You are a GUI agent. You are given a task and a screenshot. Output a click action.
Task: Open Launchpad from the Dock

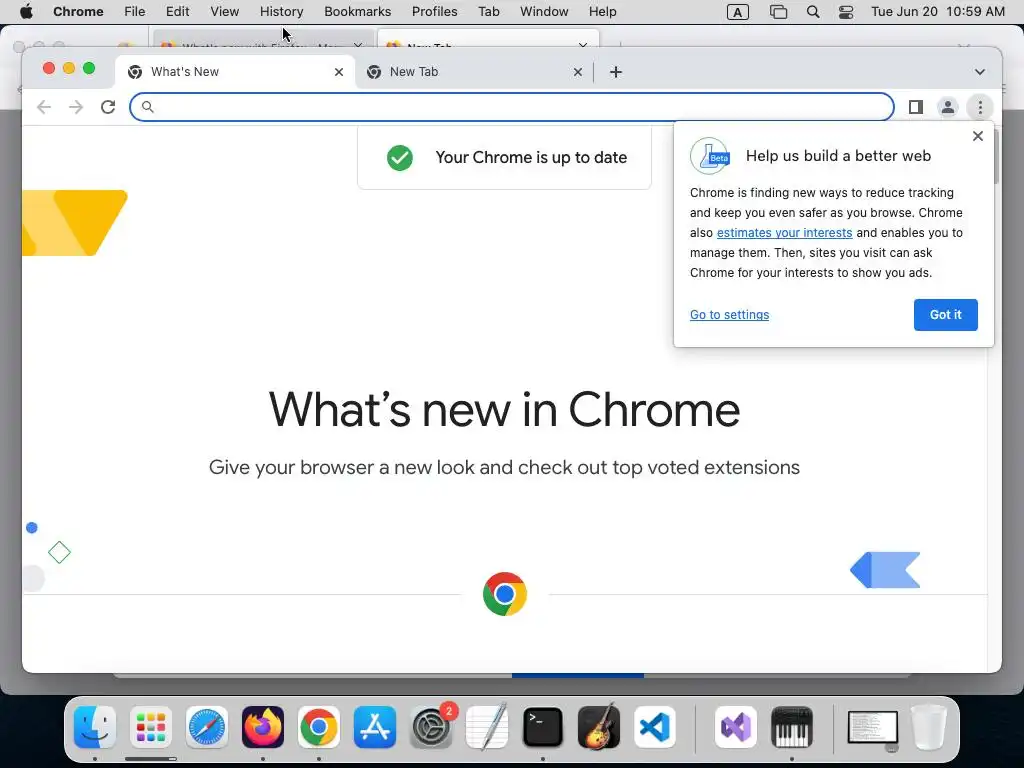click(151, 727)
